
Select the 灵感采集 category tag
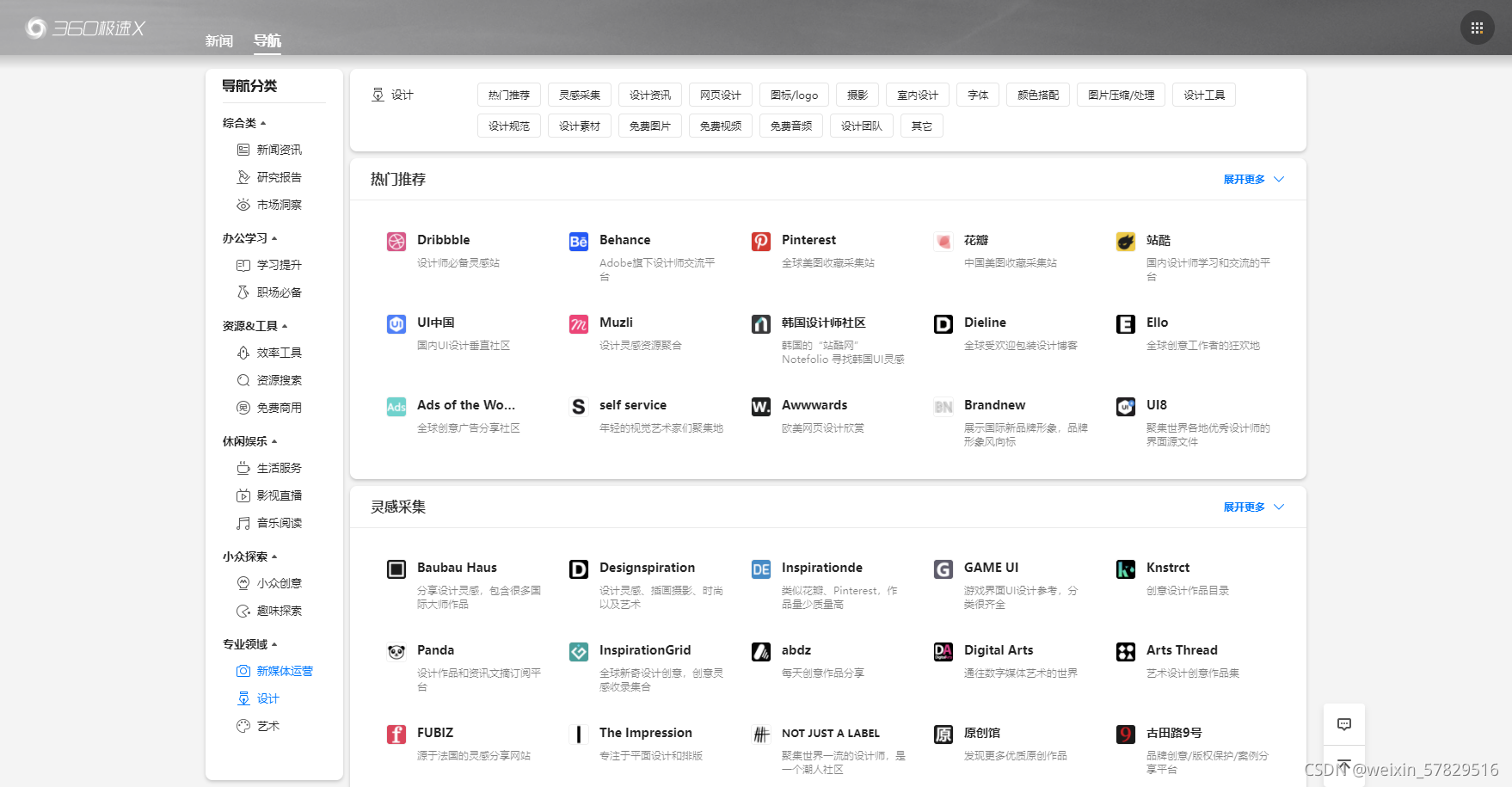580,95
